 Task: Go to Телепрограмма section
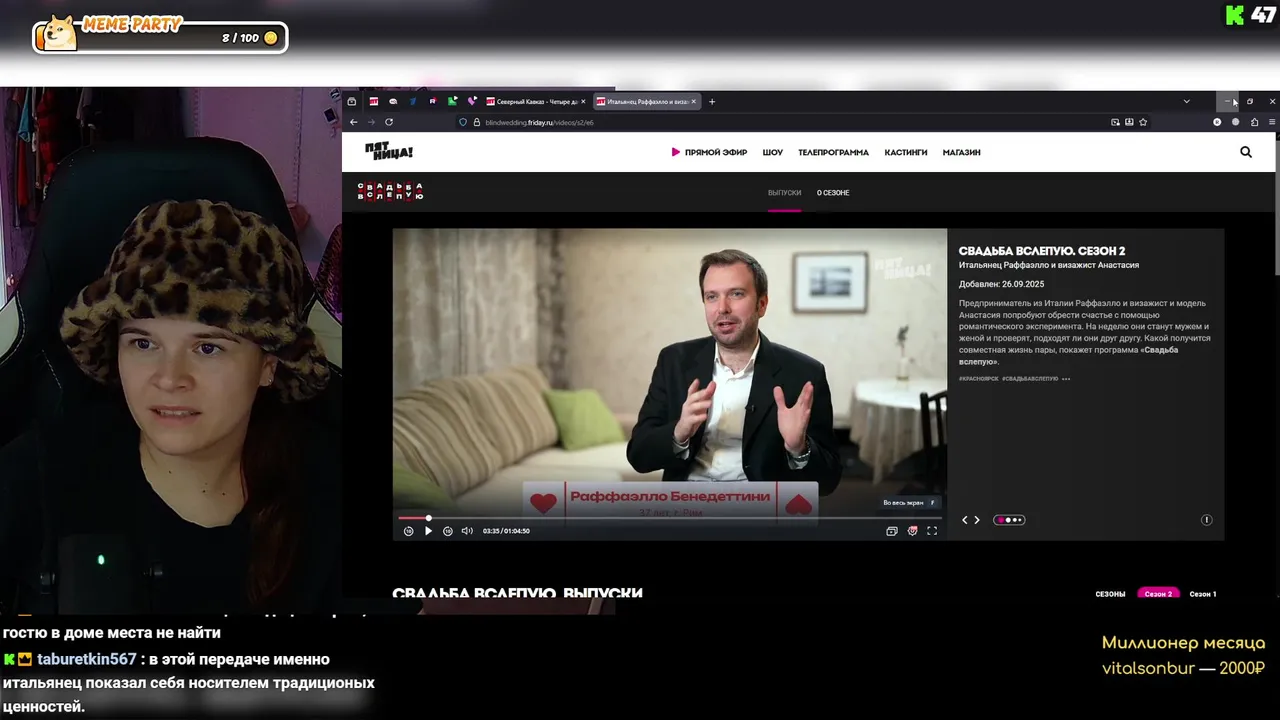[x=833, y=152]
